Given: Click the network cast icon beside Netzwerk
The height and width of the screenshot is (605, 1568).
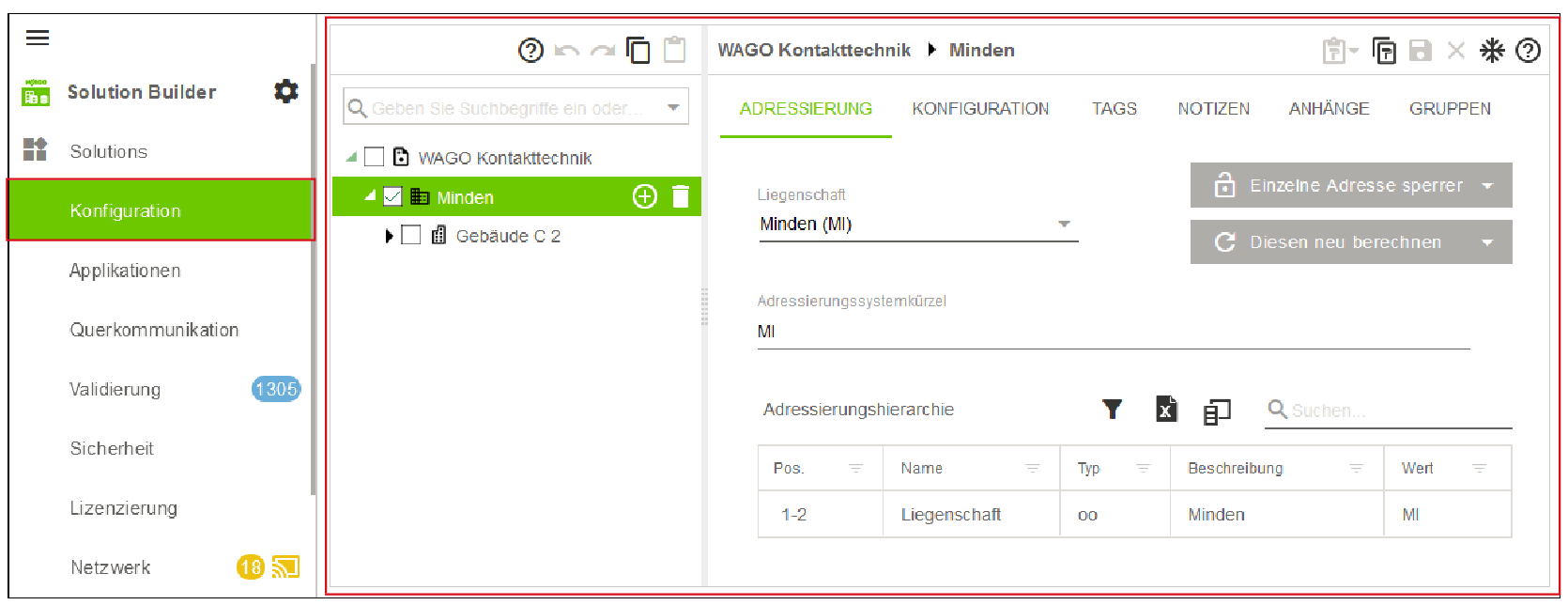Looking at the screenshot, I should click(285, 566).
